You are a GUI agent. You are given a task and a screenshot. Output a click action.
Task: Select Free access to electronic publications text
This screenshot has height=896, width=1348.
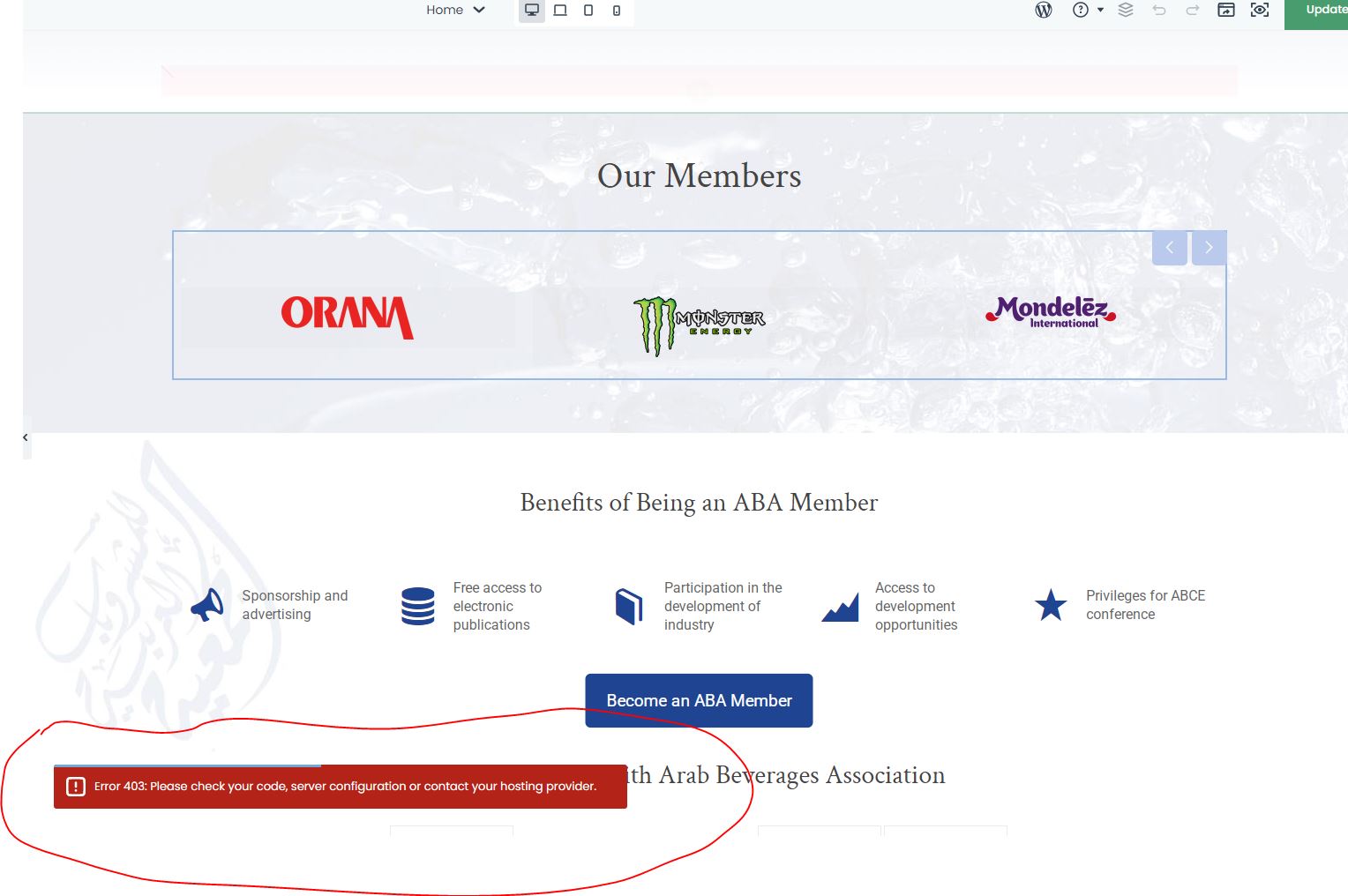point(498,606)
